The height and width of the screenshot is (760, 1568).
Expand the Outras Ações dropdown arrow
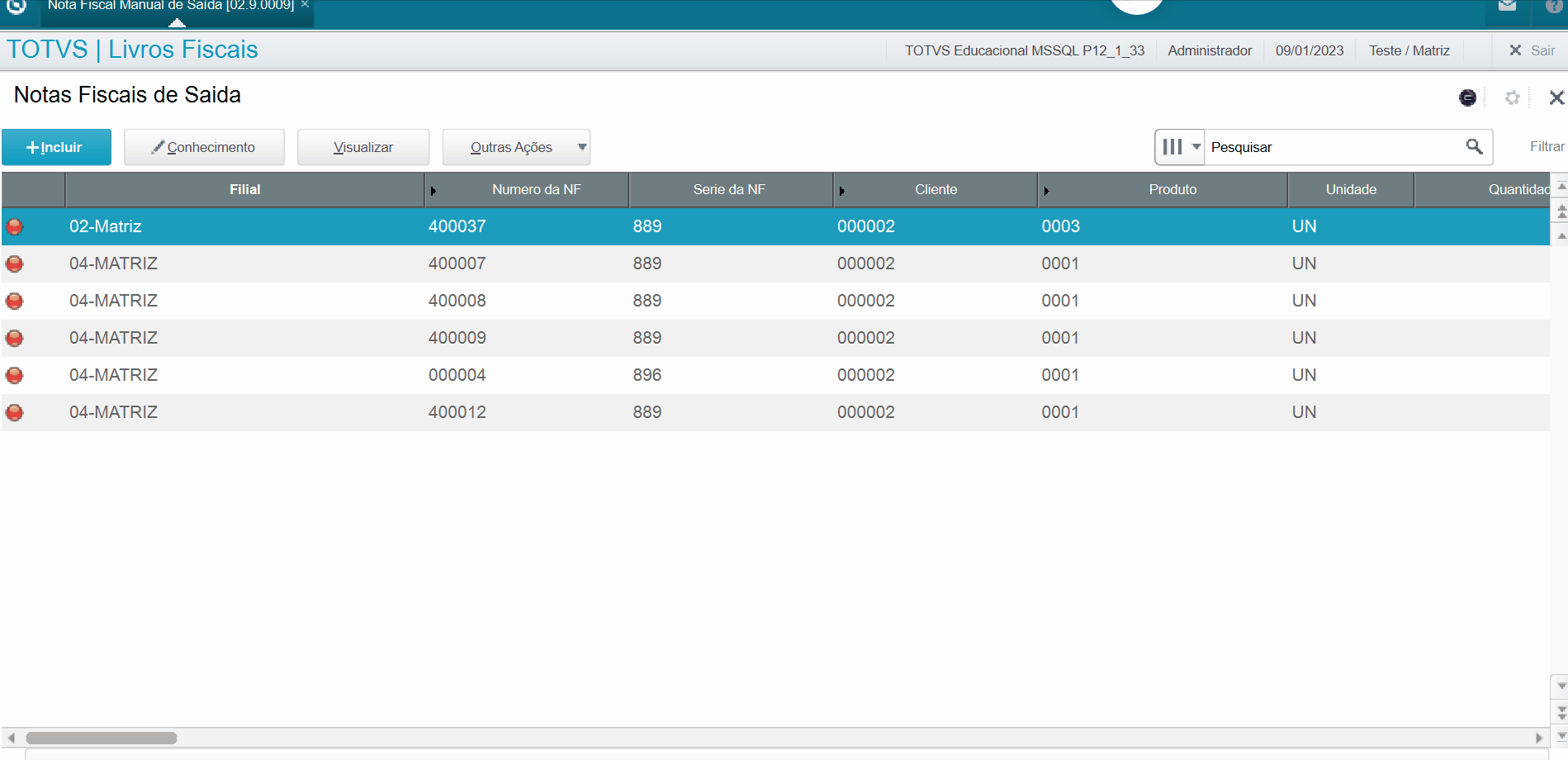click(x=582, y=147)
